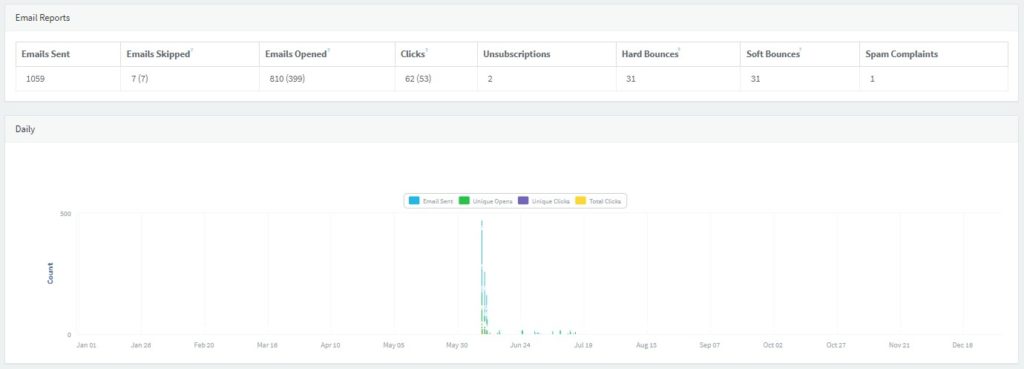Click the Emails Sent column header
The width and height of the screenshot is (1024, 369).
pyautogui.click(x=46, y=54)
